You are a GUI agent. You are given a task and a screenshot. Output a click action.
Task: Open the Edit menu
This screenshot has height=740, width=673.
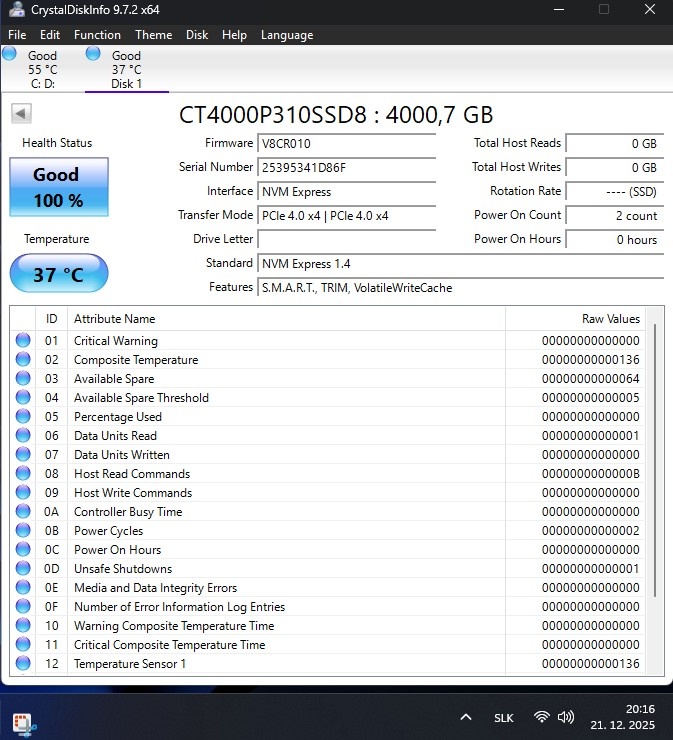pyautogui.click(x=50, y=35)
